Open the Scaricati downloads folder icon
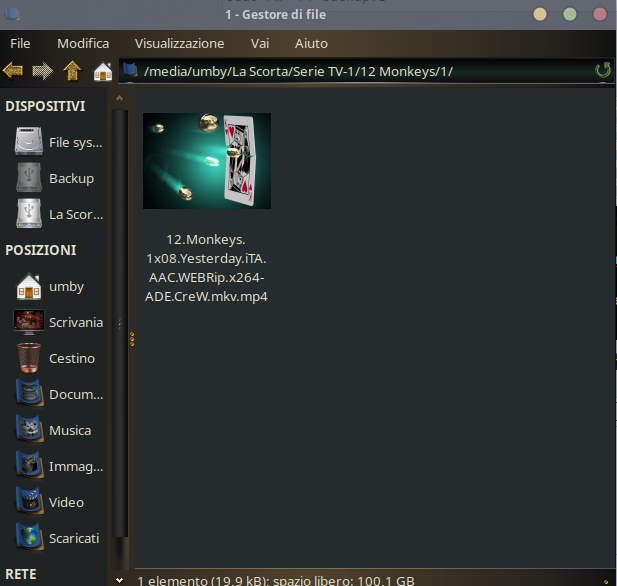The image size is (617, 586). coord(29,538)
